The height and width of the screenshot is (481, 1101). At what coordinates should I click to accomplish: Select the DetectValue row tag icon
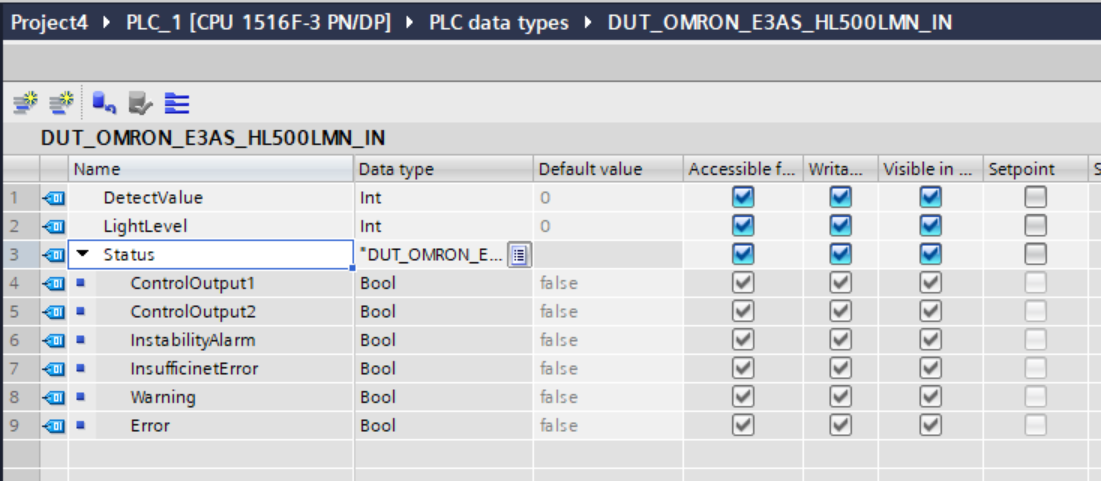[x=54, y=198]
